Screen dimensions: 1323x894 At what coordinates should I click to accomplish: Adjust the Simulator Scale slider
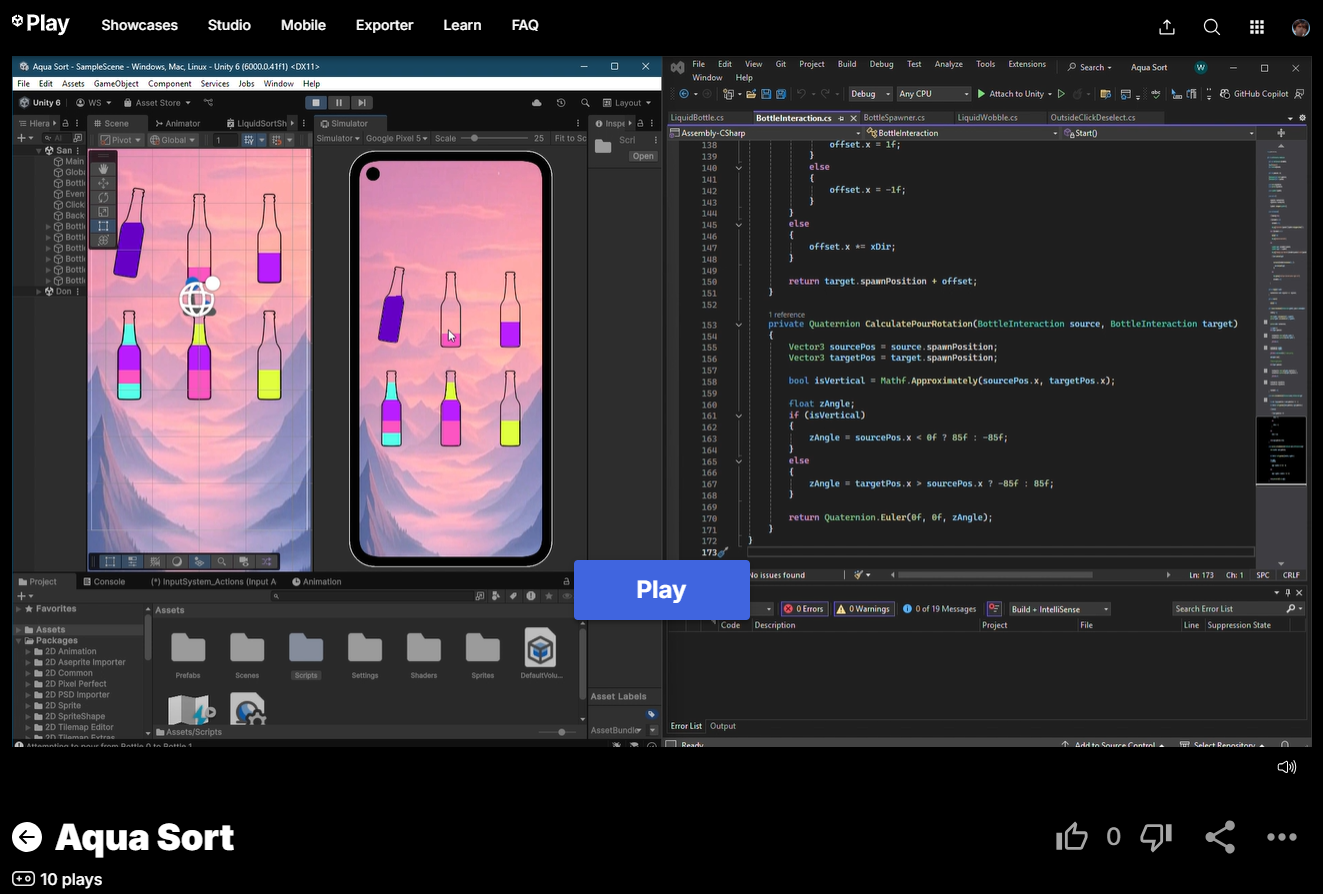[494, 139]
